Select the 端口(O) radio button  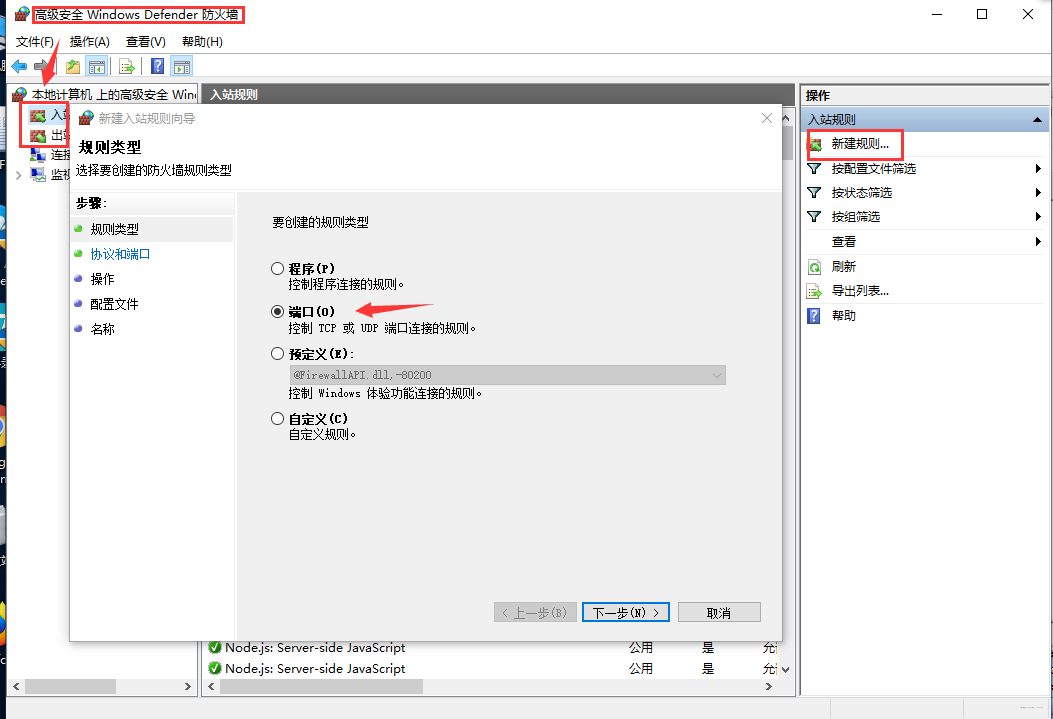click(x=277, y=311)
